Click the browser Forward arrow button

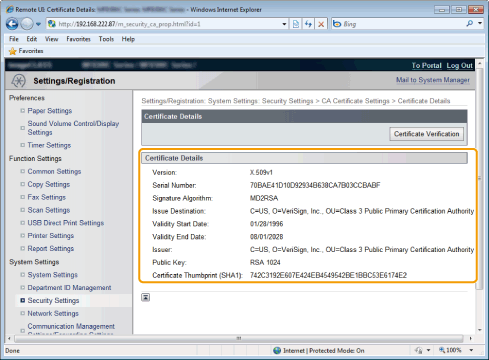click(27, 24)
